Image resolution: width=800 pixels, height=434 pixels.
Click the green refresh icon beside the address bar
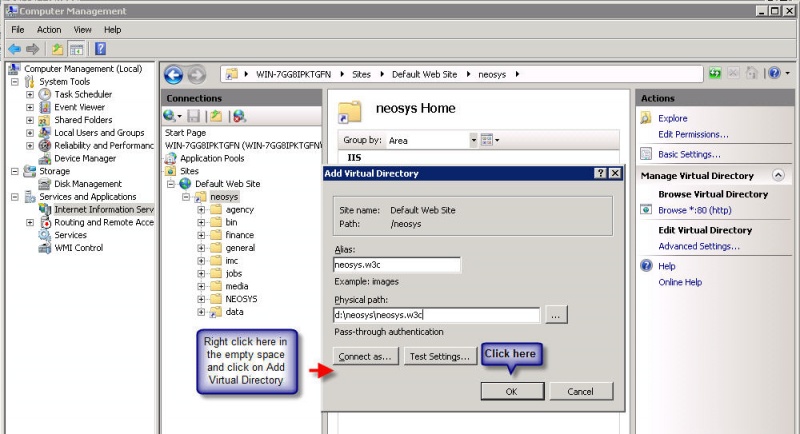tap(715, 73)
